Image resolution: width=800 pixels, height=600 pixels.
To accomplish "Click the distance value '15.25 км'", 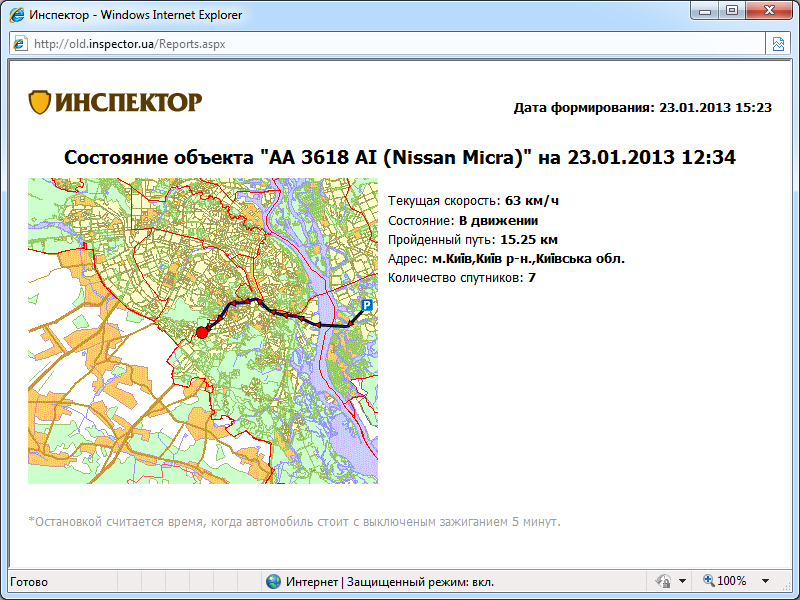I will point(529,239).
